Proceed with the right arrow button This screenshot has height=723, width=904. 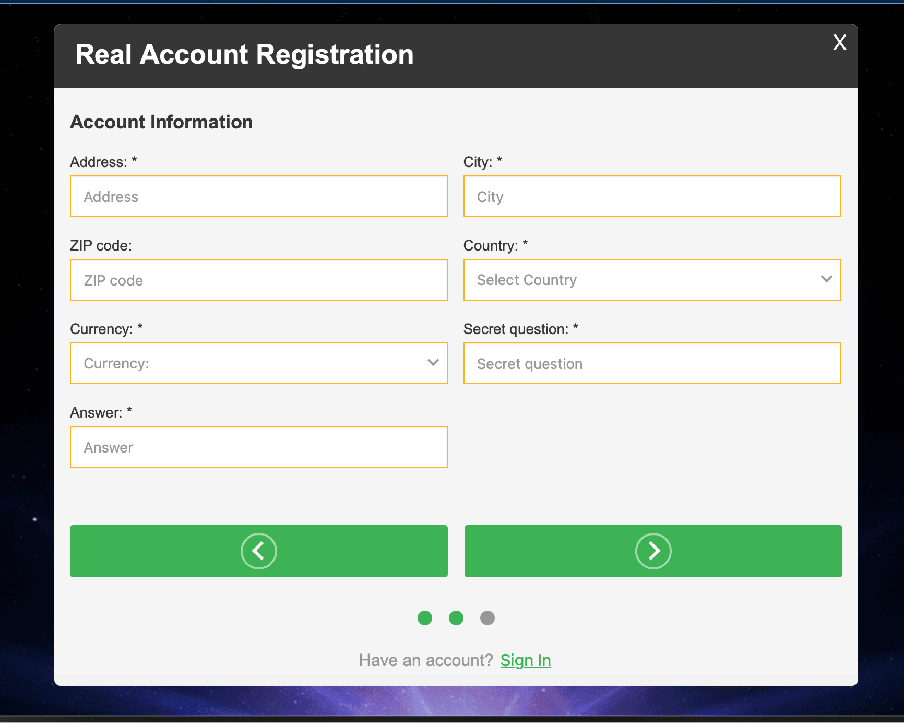pyautogui.click(x=653, y=551)
